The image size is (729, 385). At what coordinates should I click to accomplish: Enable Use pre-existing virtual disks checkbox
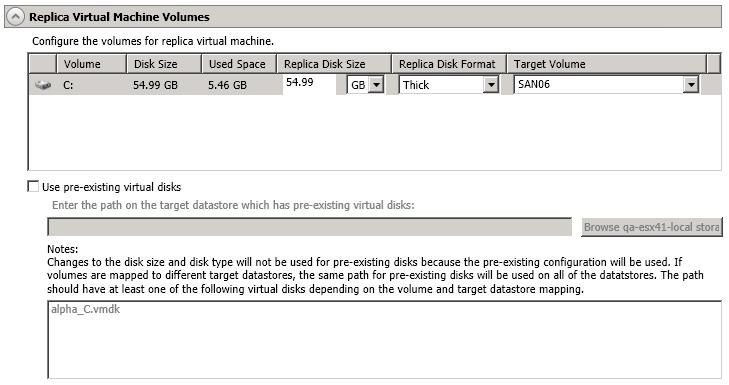point(33,186)
